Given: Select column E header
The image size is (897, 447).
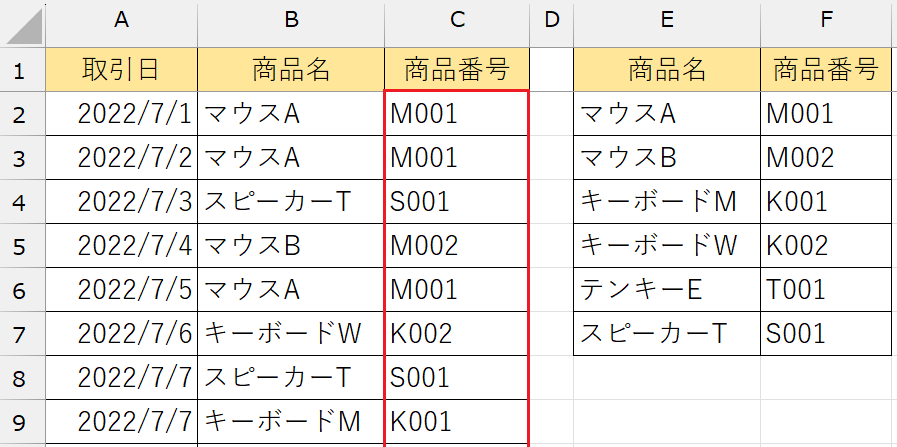Looking at the screenshot, I should click(666, 21).
